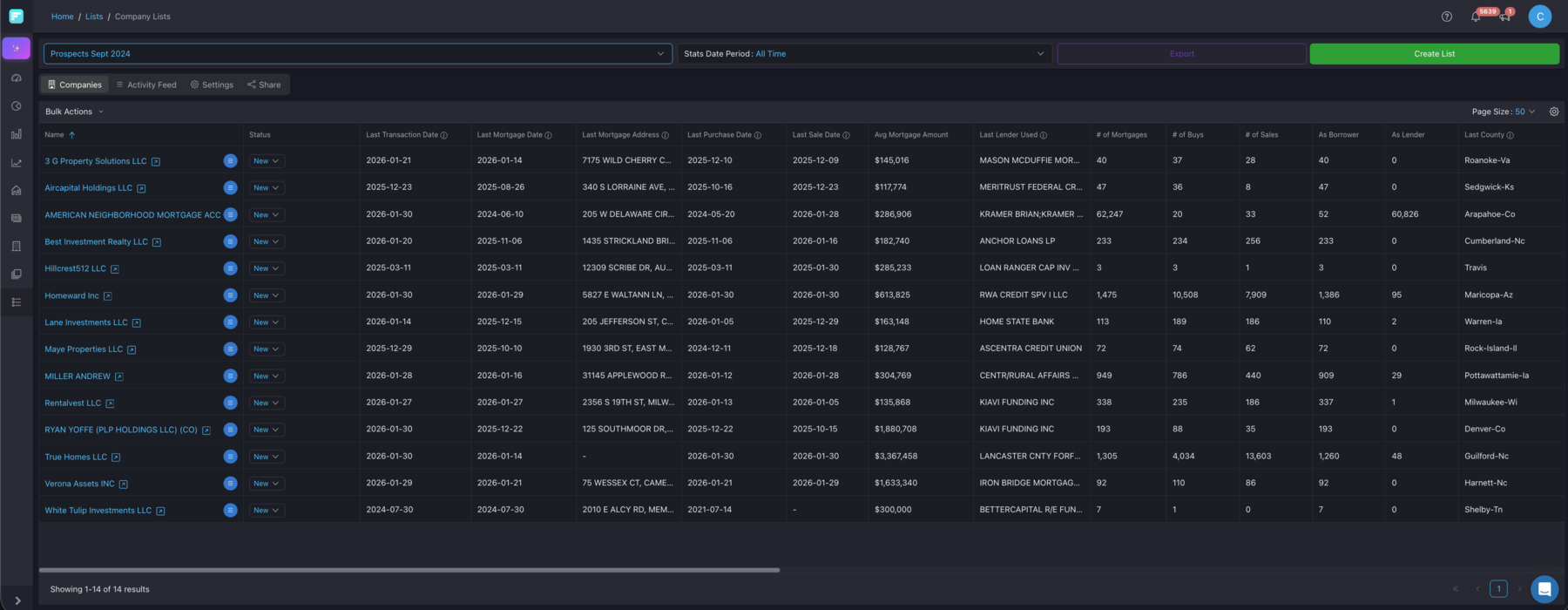The height and width of the screenshot is (610, 1568).
Task: Click the green Create List button
Action: [1434, 54]
